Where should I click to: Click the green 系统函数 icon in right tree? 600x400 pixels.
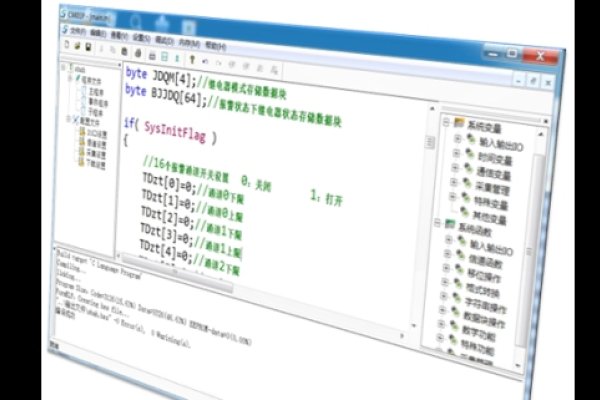pos(450,224)
